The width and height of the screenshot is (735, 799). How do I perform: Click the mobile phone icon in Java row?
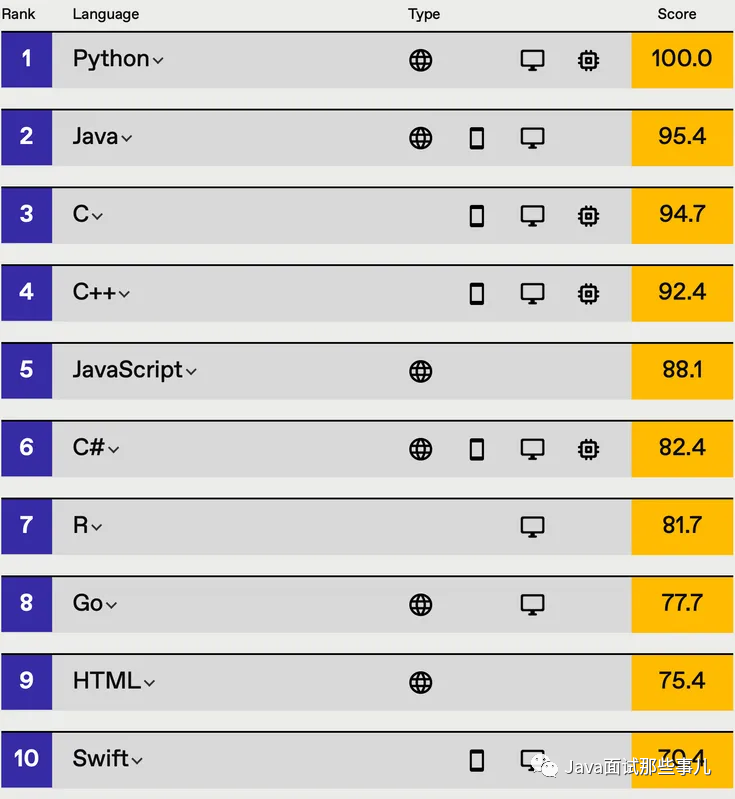tap(477, 138)
